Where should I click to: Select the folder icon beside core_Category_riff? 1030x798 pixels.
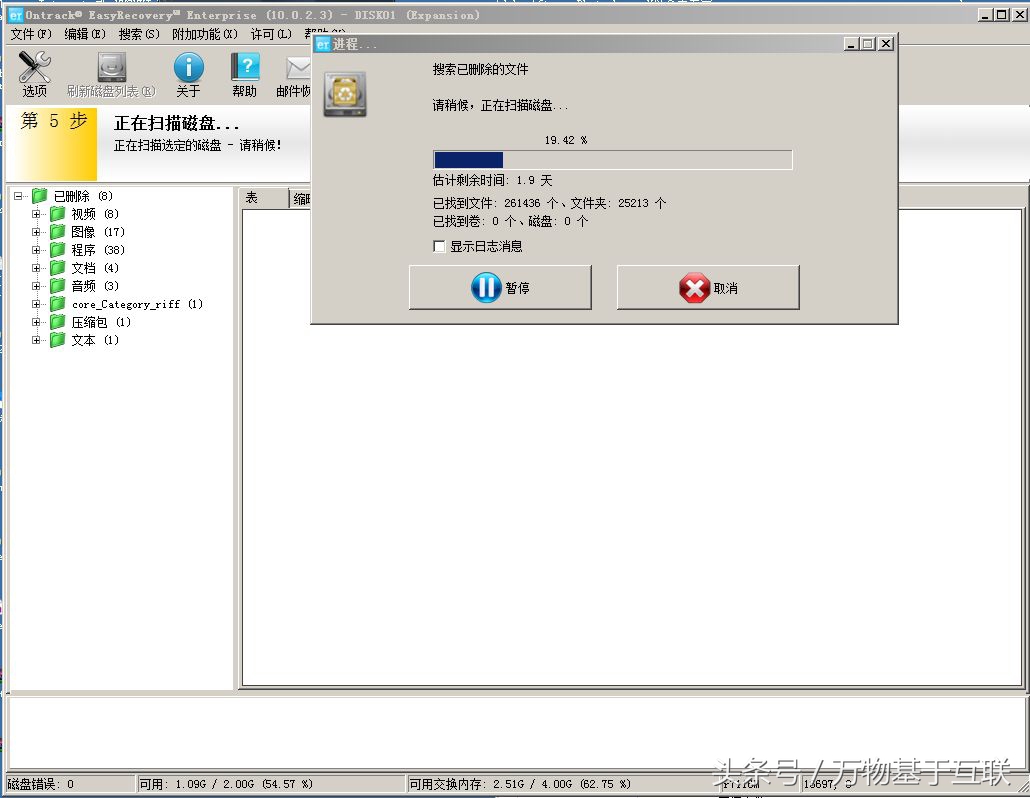(x=58, y=304)
